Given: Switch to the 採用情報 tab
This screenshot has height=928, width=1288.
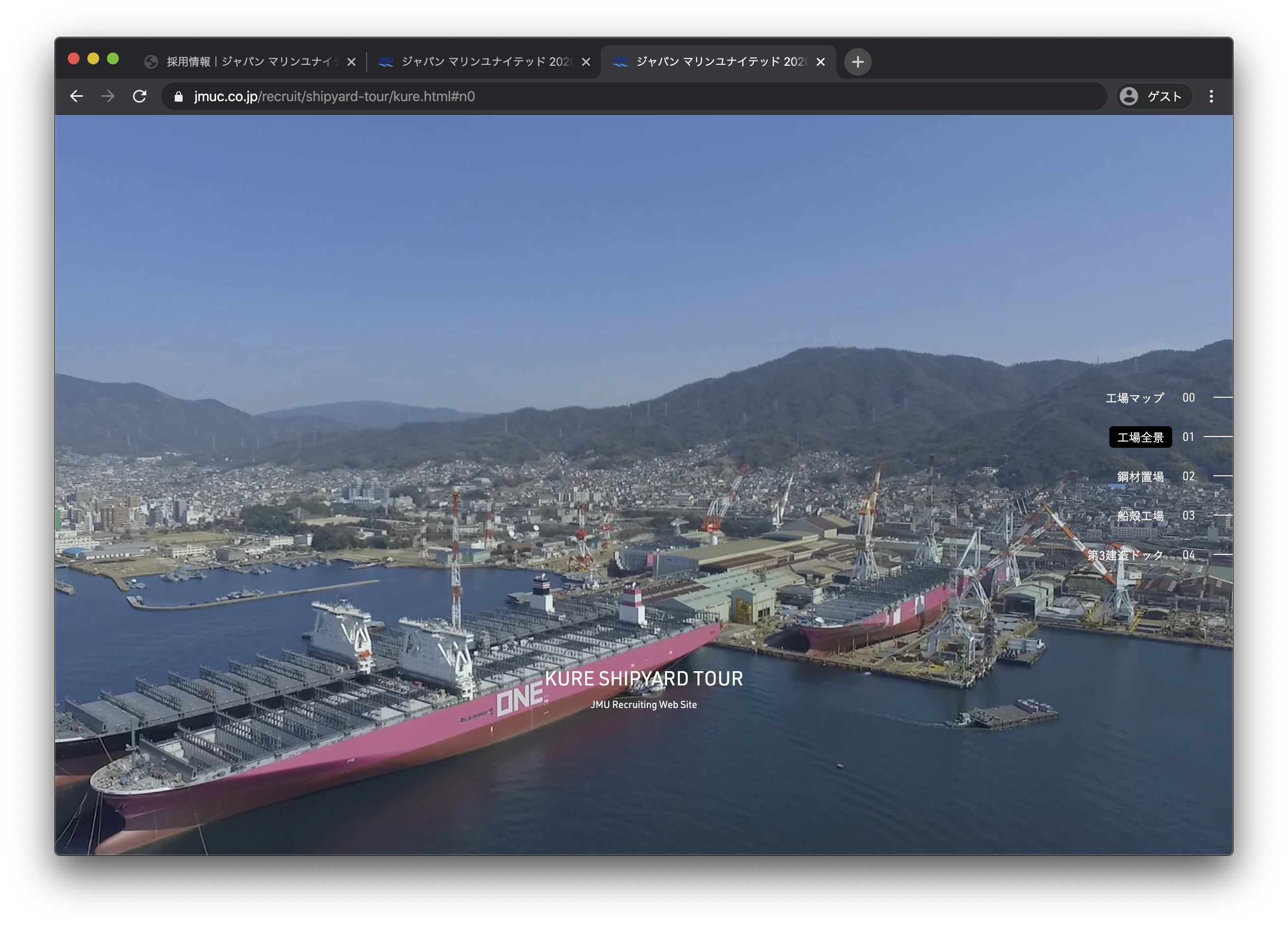Looking at the screenshot, I should [250, 61].
